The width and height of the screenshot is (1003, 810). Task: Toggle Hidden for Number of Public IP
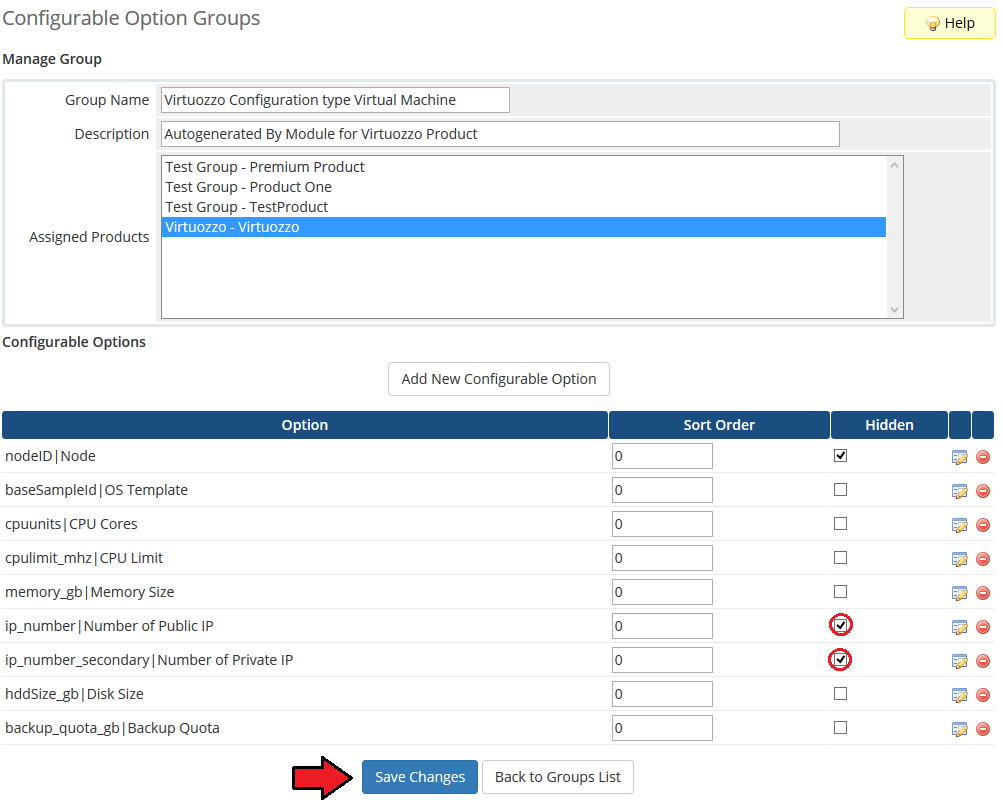(x=841, y=625)
